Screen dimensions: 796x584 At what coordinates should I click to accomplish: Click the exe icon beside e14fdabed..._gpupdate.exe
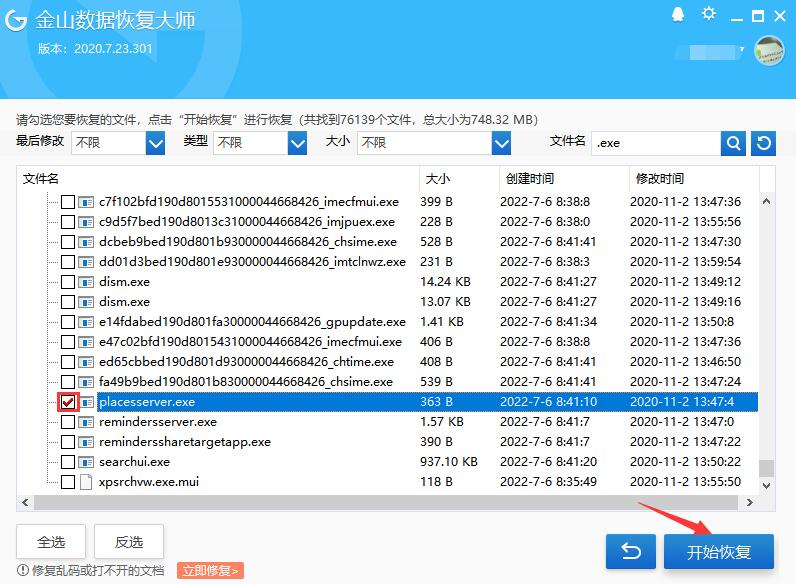coord(86,322)
